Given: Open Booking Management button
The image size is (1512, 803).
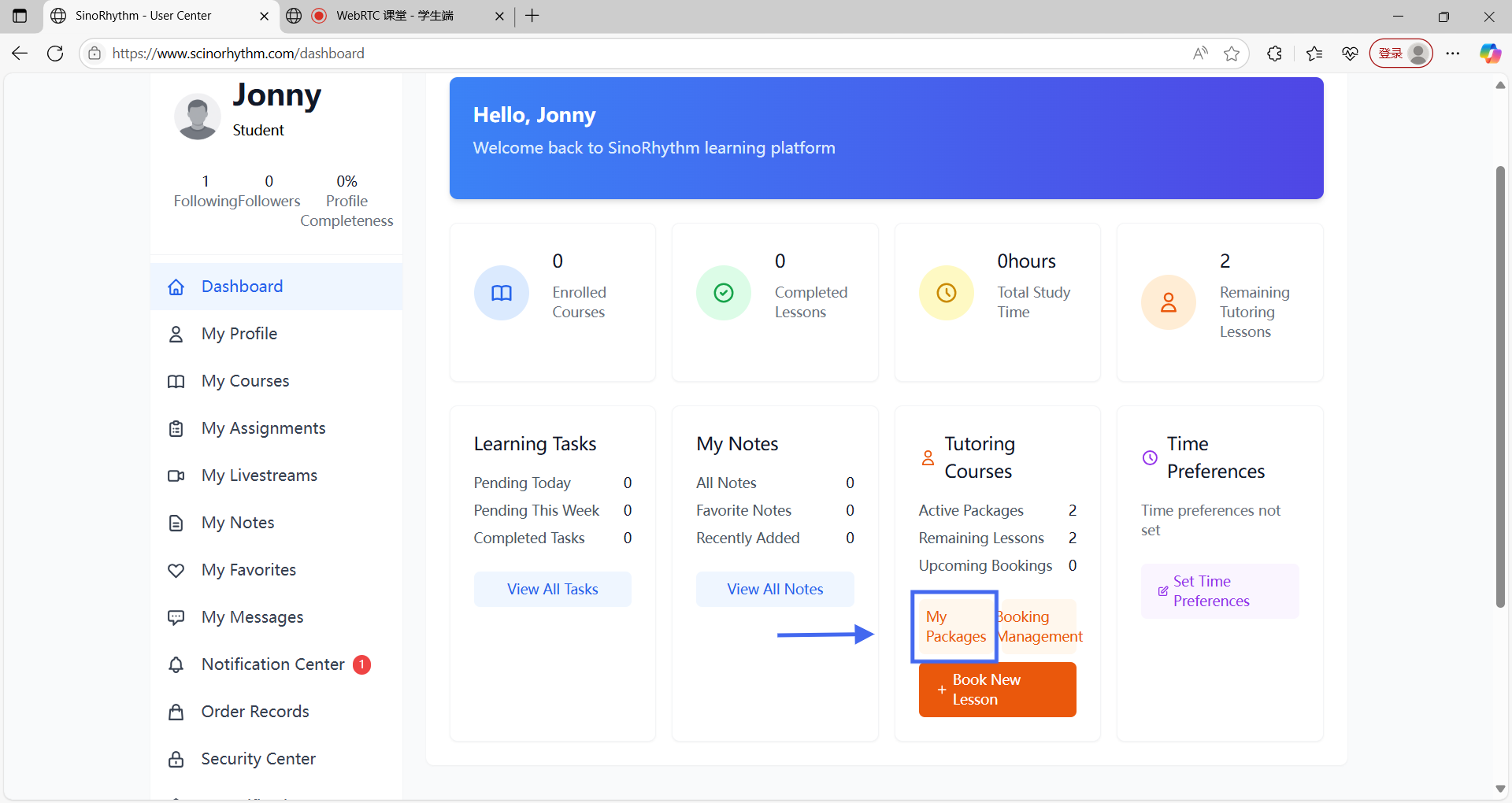Looking at the screenshot, I should click(x=1039, y=627).
